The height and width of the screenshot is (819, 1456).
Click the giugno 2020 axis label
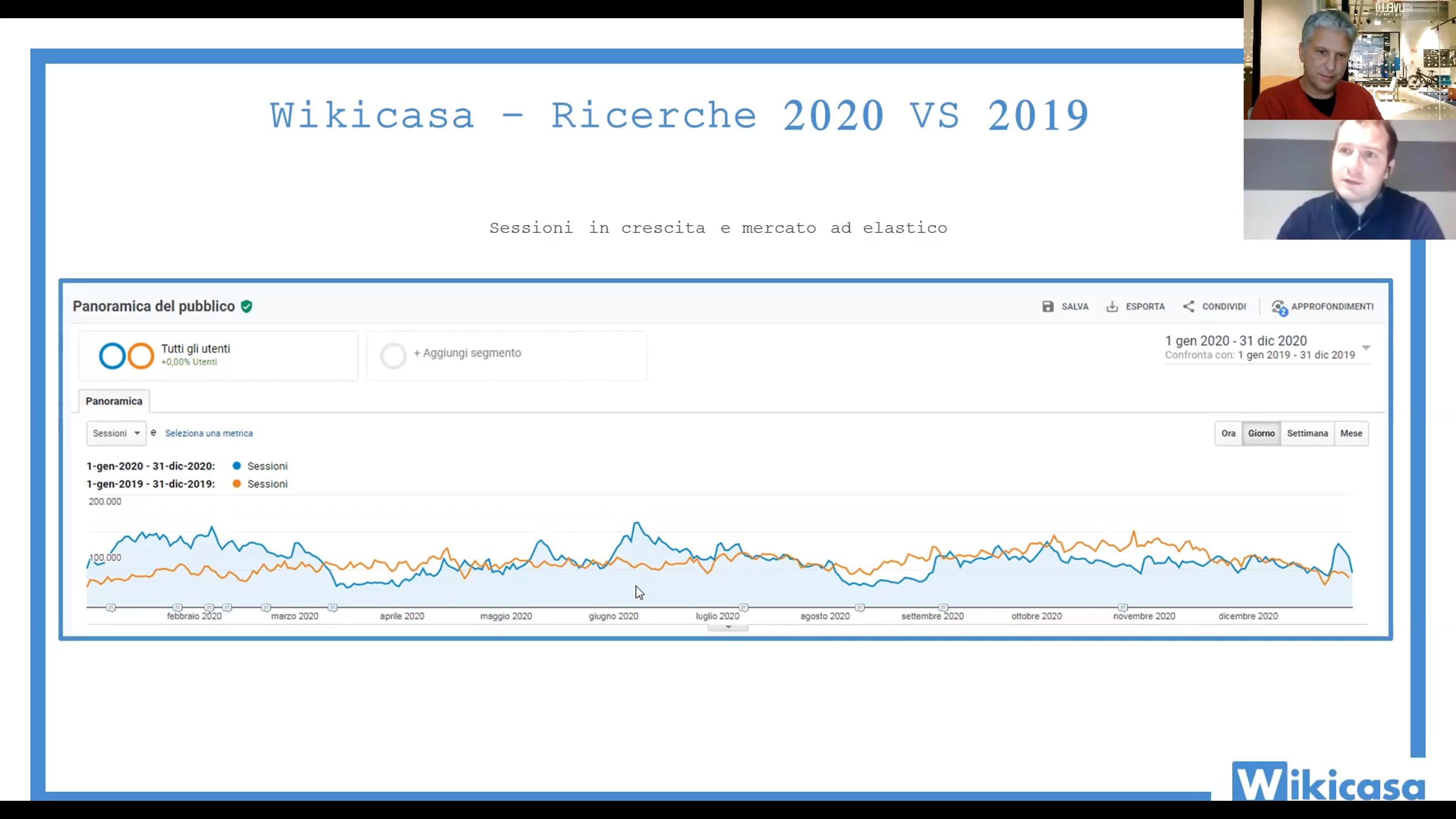(613, 616)
